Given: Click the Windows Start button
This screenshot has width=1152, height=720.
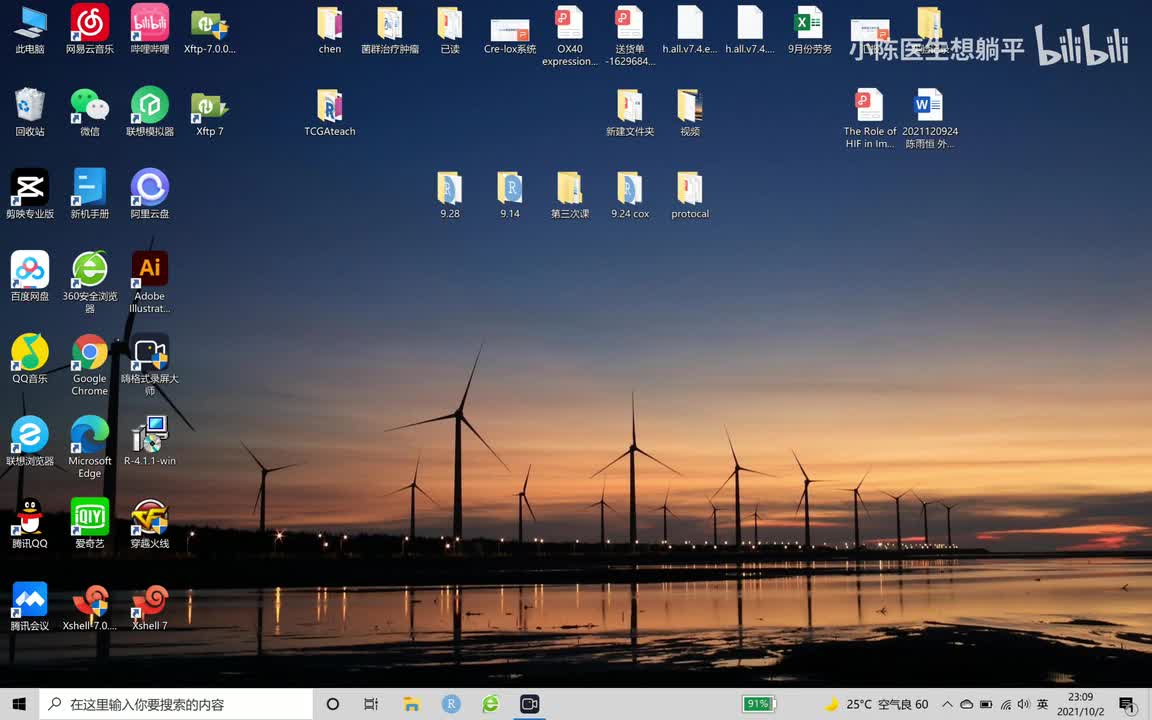Looking at the screenshot, I should [19, 704].
